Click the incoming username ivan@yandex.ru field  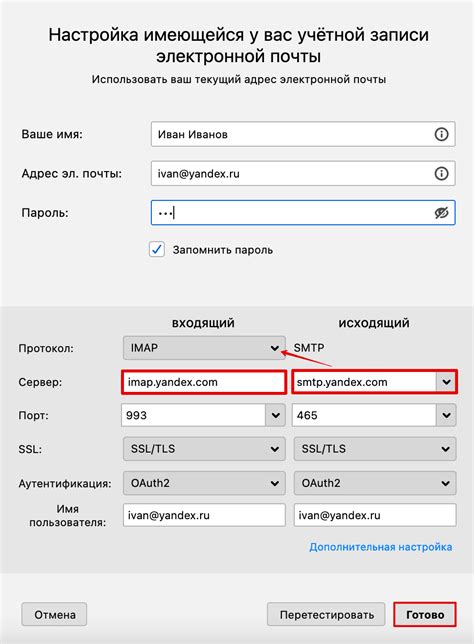(204, 515)
